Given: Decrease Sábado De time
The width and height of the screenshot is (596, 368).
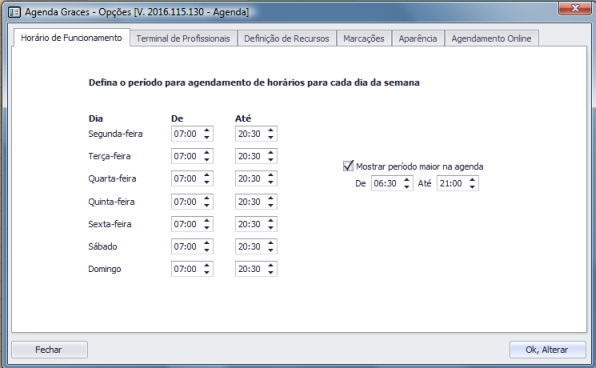Looking at the screenshot, I should tap(206, 250).
